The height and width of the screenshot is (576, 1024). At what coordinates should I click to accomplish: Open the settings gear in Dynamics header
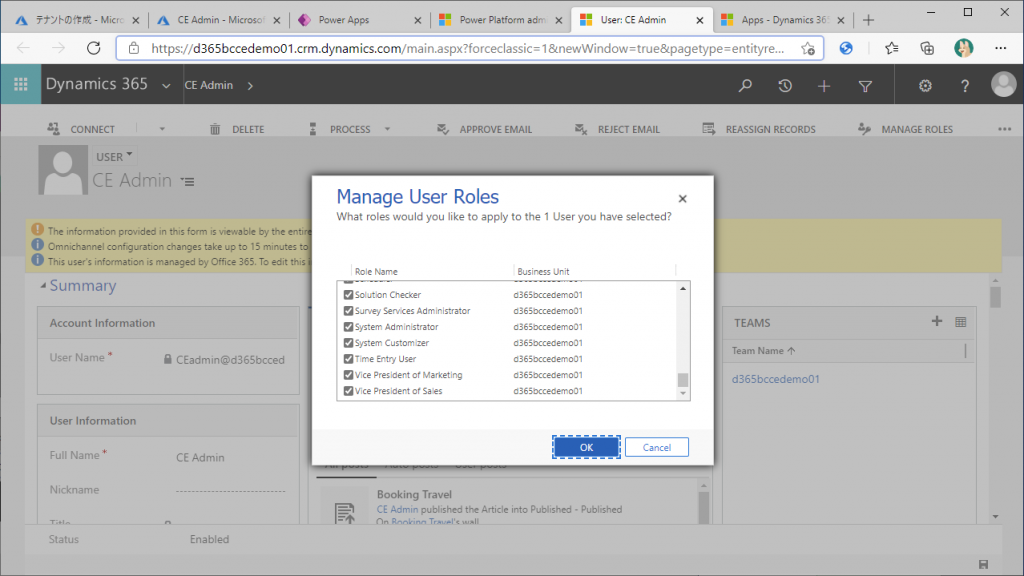click(x=925, y=86)
